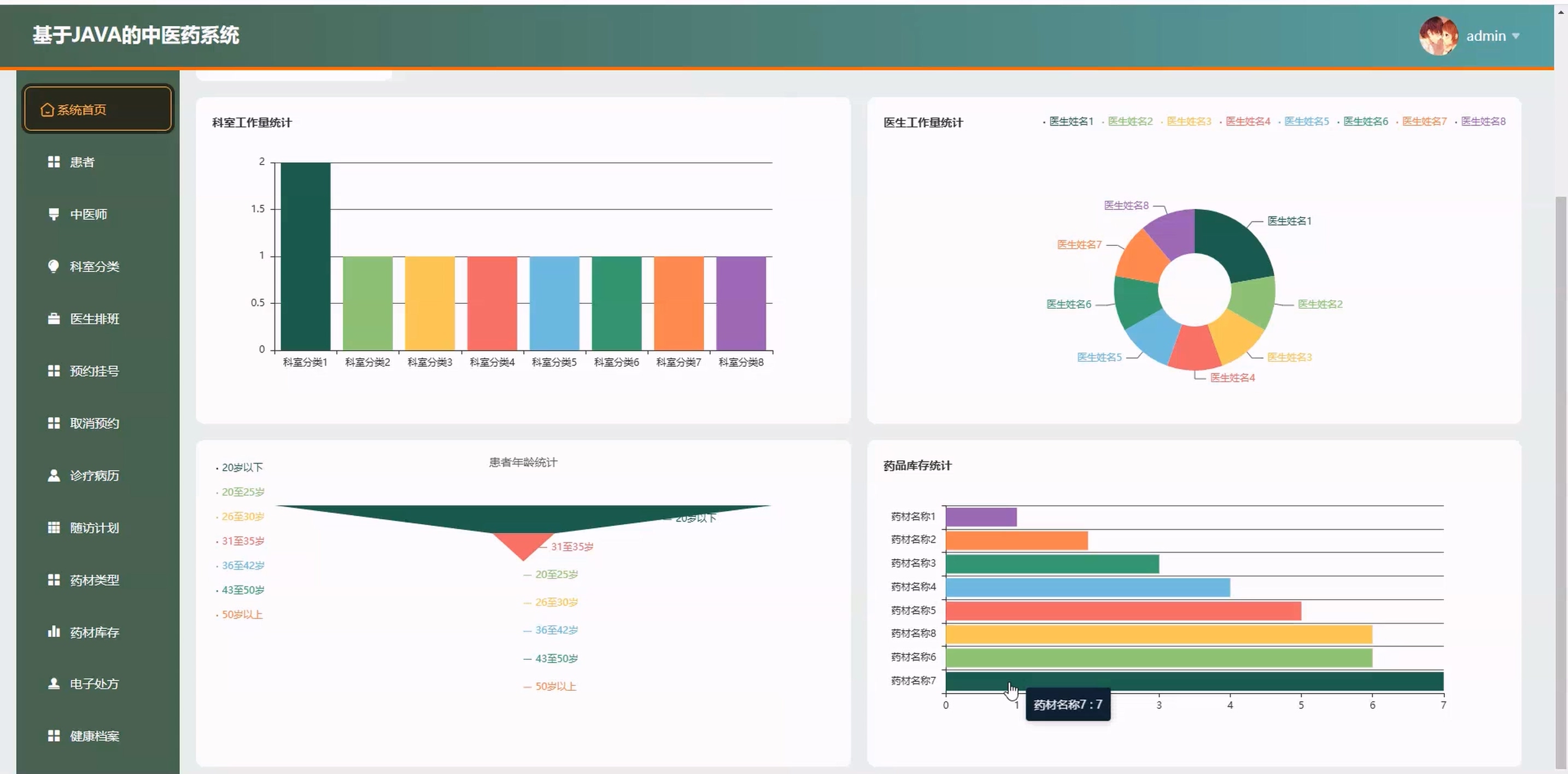Click the briefcase icon for 医生排班

[x=54, y=319]
